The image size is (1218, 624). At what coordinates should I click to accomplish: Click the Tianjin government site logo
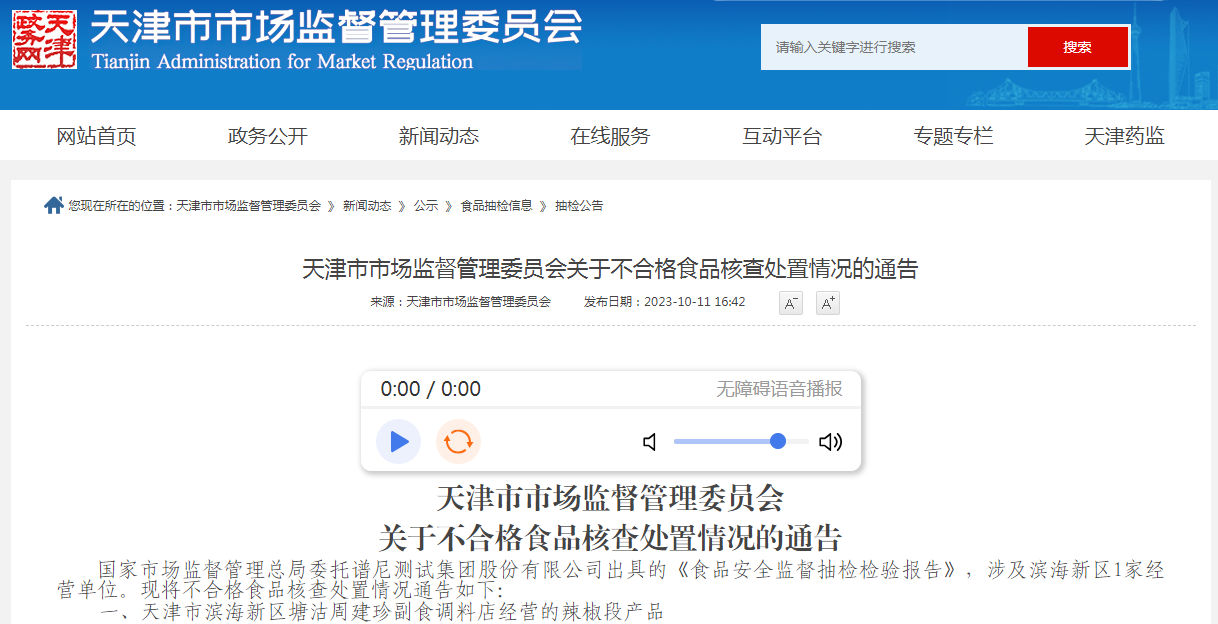pos(44,40)
